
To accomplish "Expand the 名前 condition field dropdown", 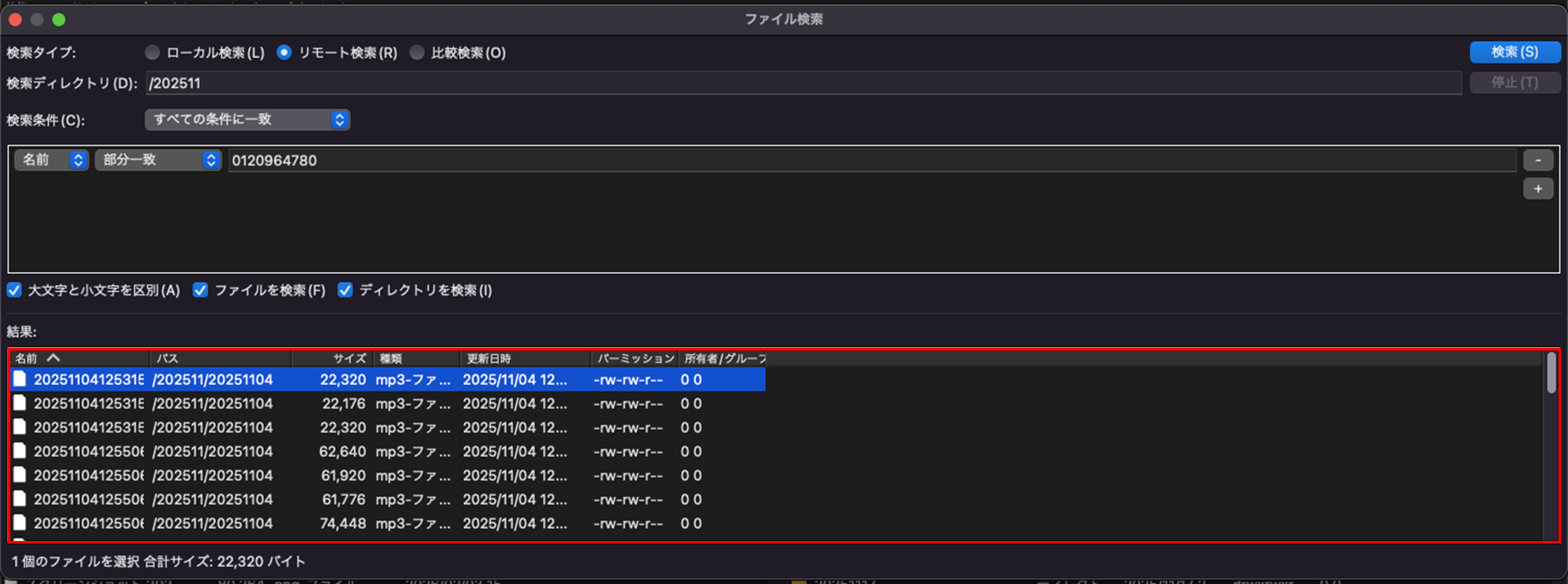I will click(52, 160).
